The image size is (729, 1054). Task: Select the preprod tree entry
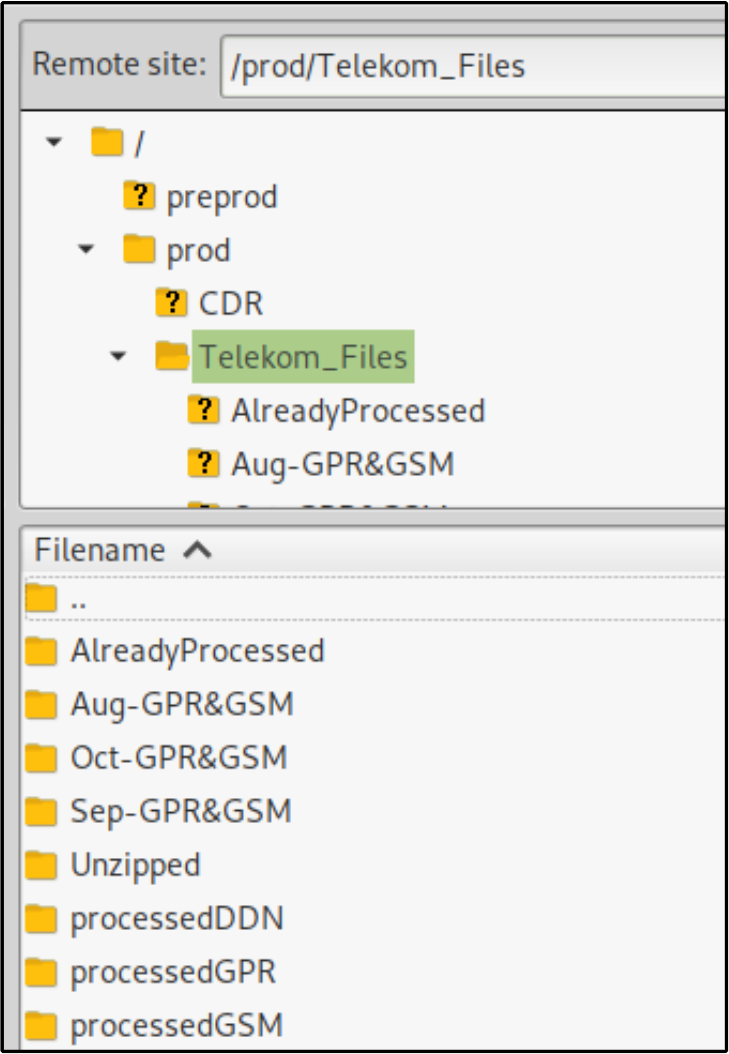[x=221, y=196]
